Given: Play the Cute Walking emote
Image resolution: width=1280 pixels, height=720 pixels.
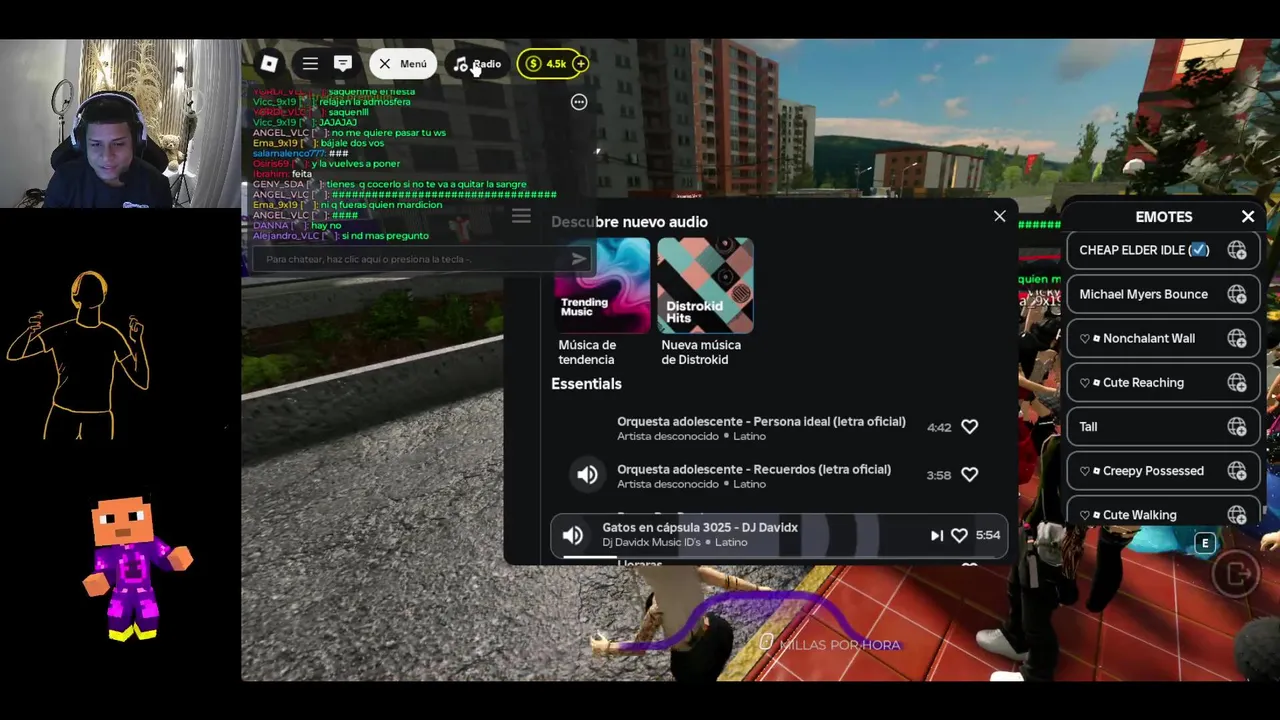Looking at the screenshot, I should 1139,515.
